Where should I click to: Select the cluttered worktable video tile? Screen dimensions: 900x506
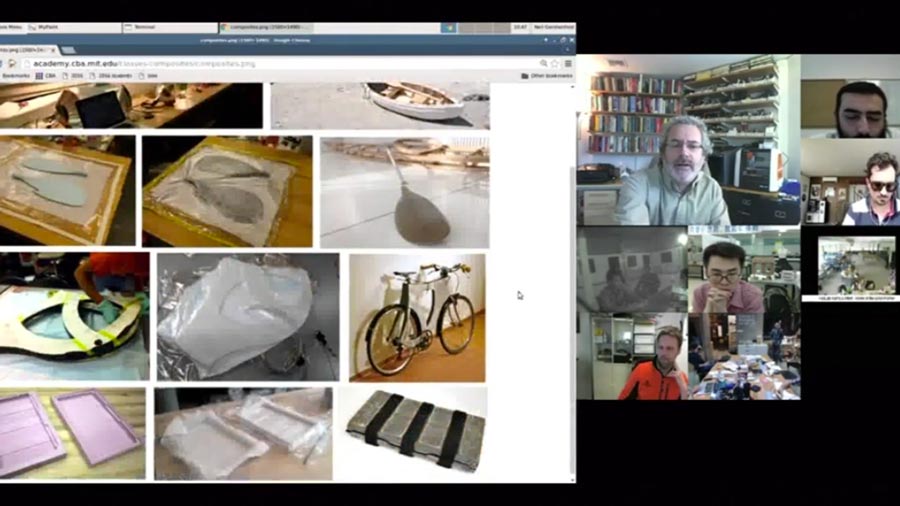point(744,356)
